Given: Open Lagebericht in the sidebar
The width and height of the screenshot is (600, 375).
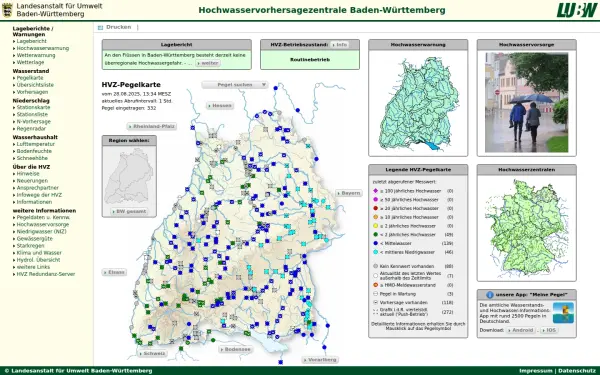Looking at the screenshot, I should (x=32, y=41).
